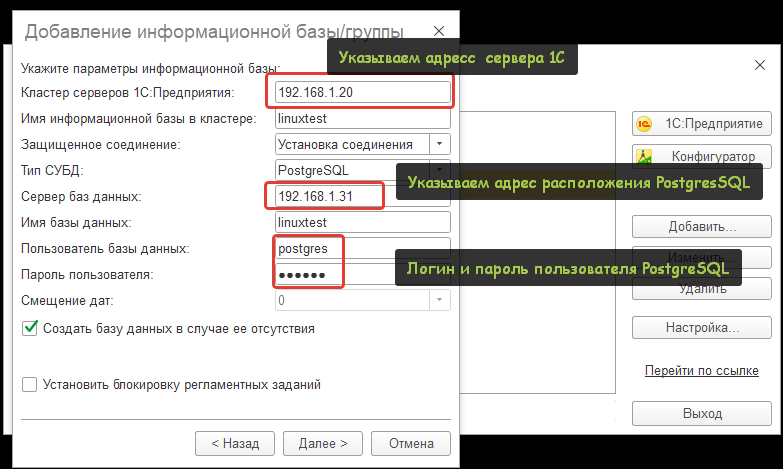Click the 1C logo icon on 1С:Предприятие button

pos(646,124)
